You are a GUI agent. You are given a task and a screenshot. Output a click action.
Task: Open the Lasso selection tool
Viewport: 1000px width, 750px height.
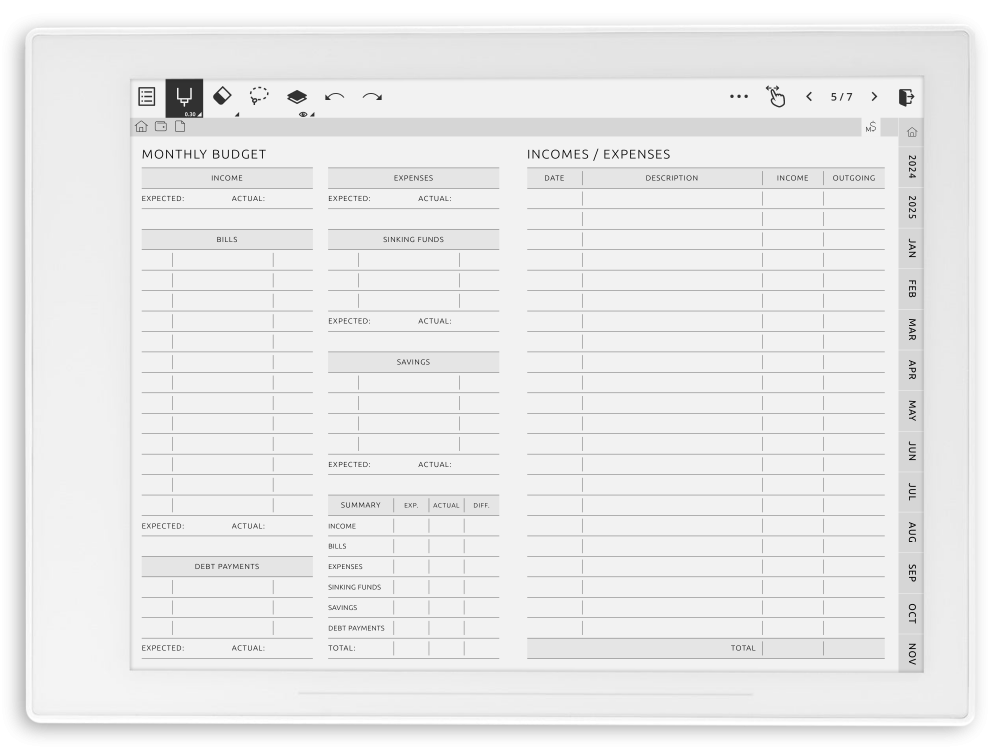pos(260,96)
